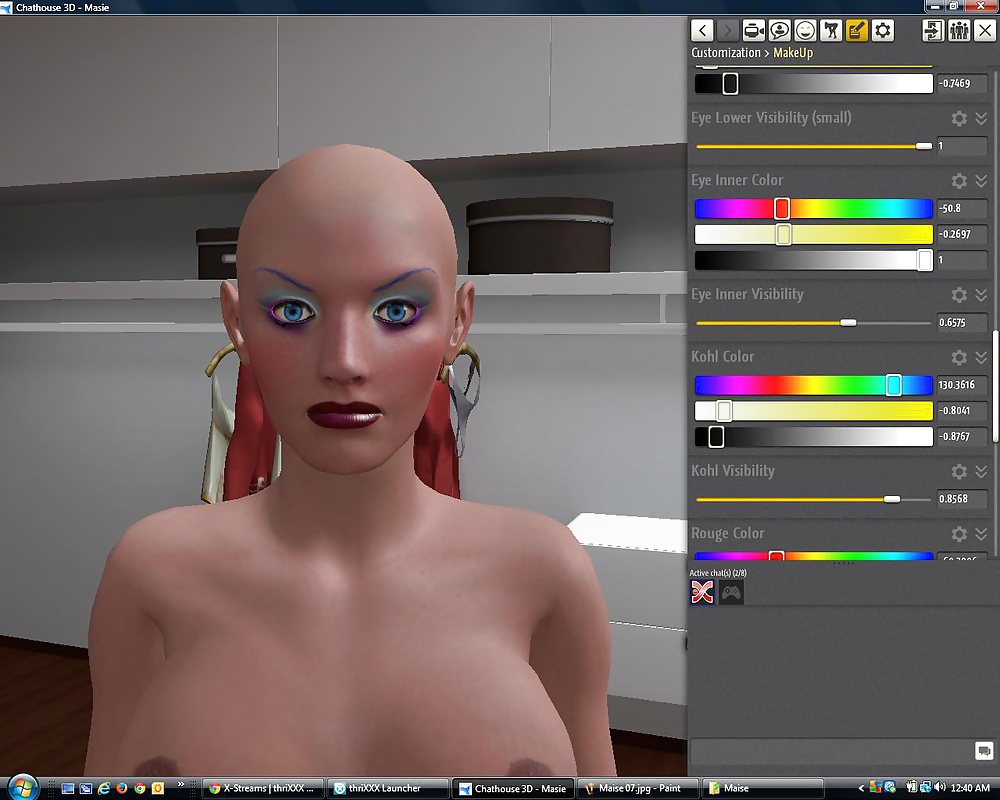
Task: Click the chat message input field
Action: 830,751
